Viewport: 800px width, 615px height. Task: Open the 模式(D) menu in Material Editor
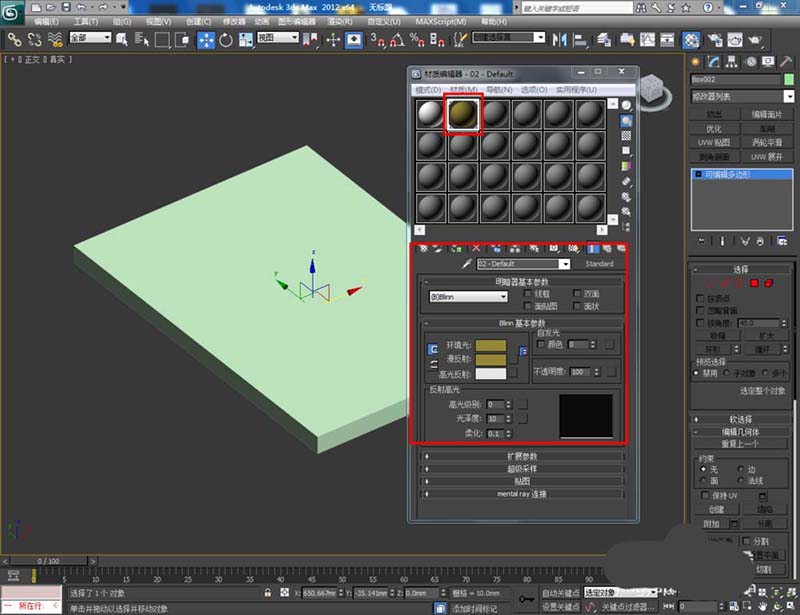[428, 90]
